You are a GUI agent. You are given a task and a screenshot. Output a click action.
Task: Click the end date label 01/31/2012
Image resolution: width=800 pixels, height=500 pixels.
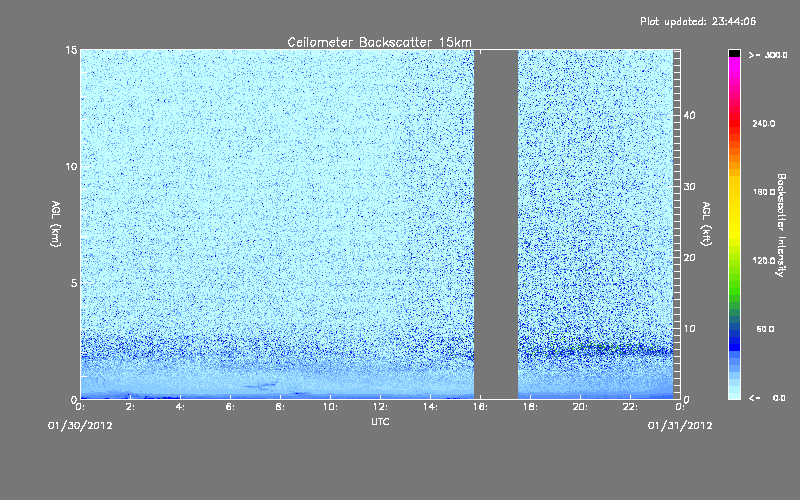680,426
